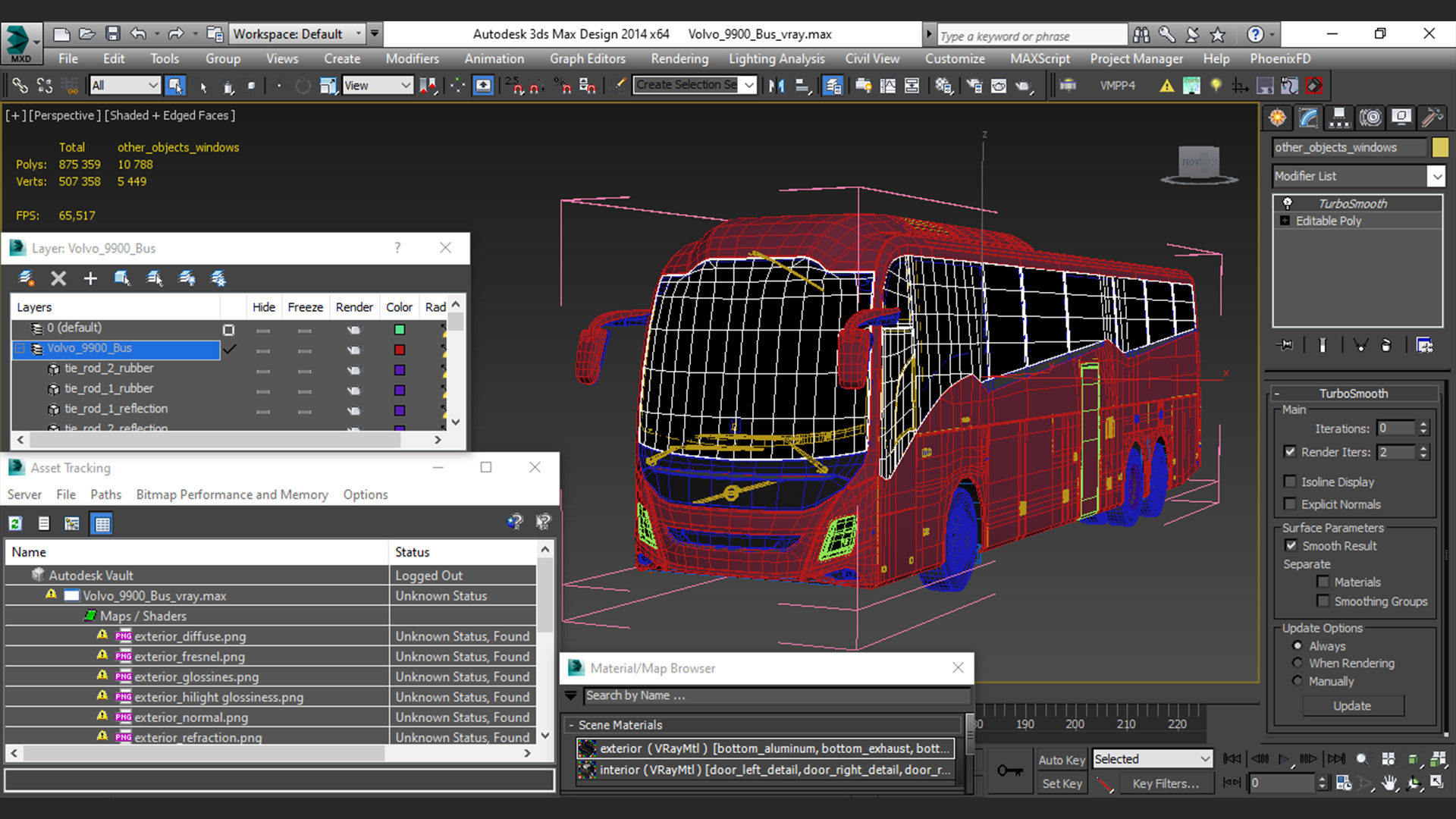Open Bitmap Performance and Memory menu
This screenshot has height=819, width=1456.
click(x=232, y=494)
